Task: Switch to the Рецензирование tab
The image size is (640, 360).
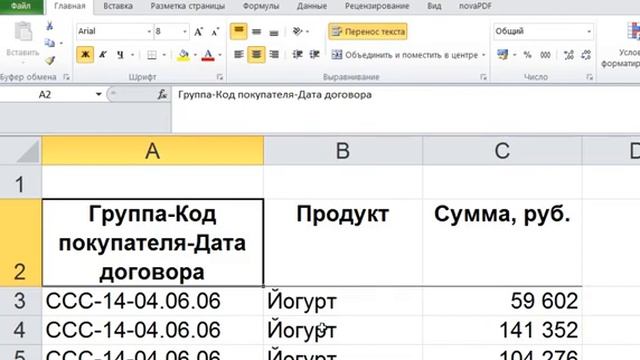Action: click(377, 6)
